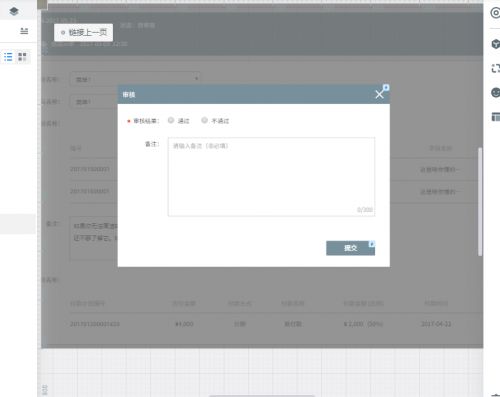Click the horizontal scrollbar at canvas bottom
This screenshot has width=500, height=397.
click(262, 396)
